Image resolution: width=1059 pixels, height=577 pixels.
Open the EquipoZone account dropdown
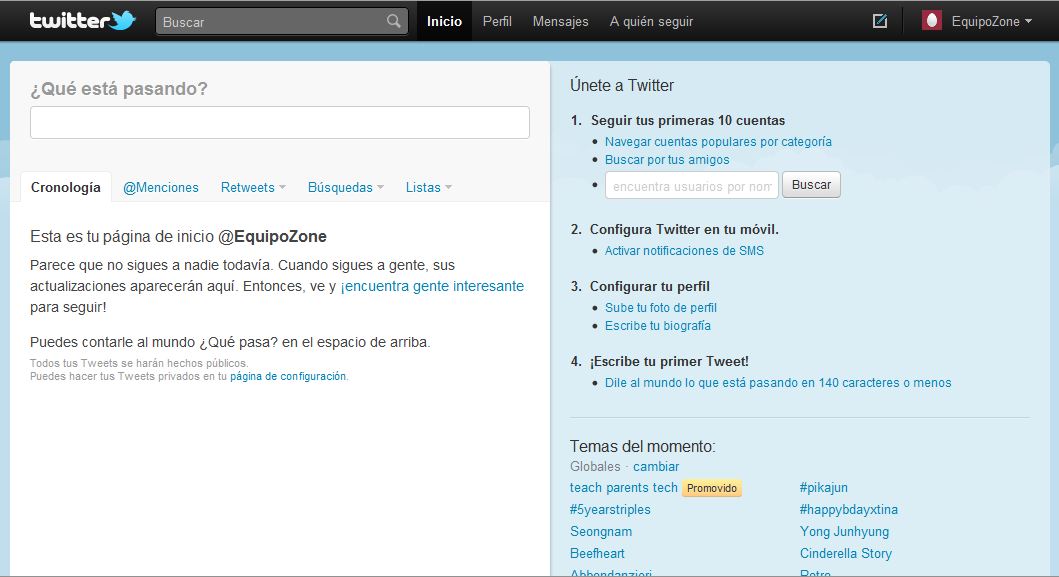pyautogui.click(x=991, y=22)
